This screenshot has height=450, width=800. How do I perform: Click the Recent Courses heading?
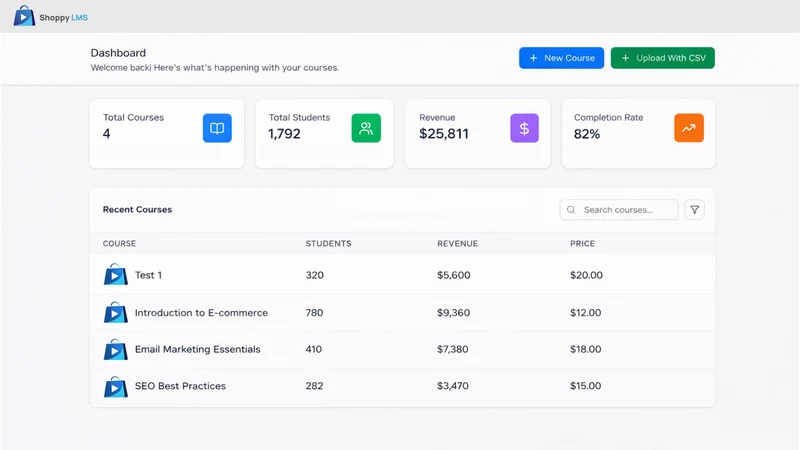(137, 210)
